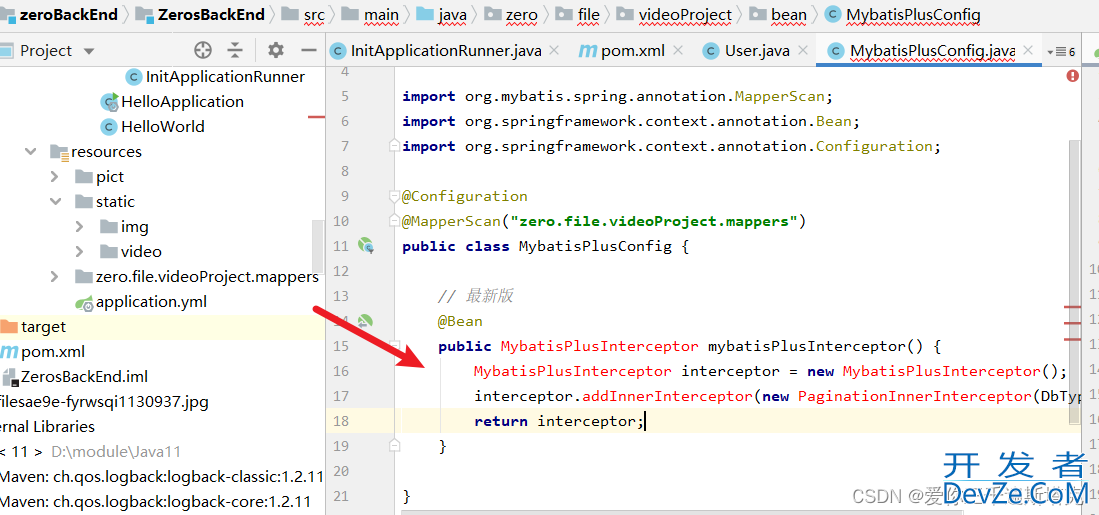
Task: Expand the pict folder chevron
Action: point(55,177)
